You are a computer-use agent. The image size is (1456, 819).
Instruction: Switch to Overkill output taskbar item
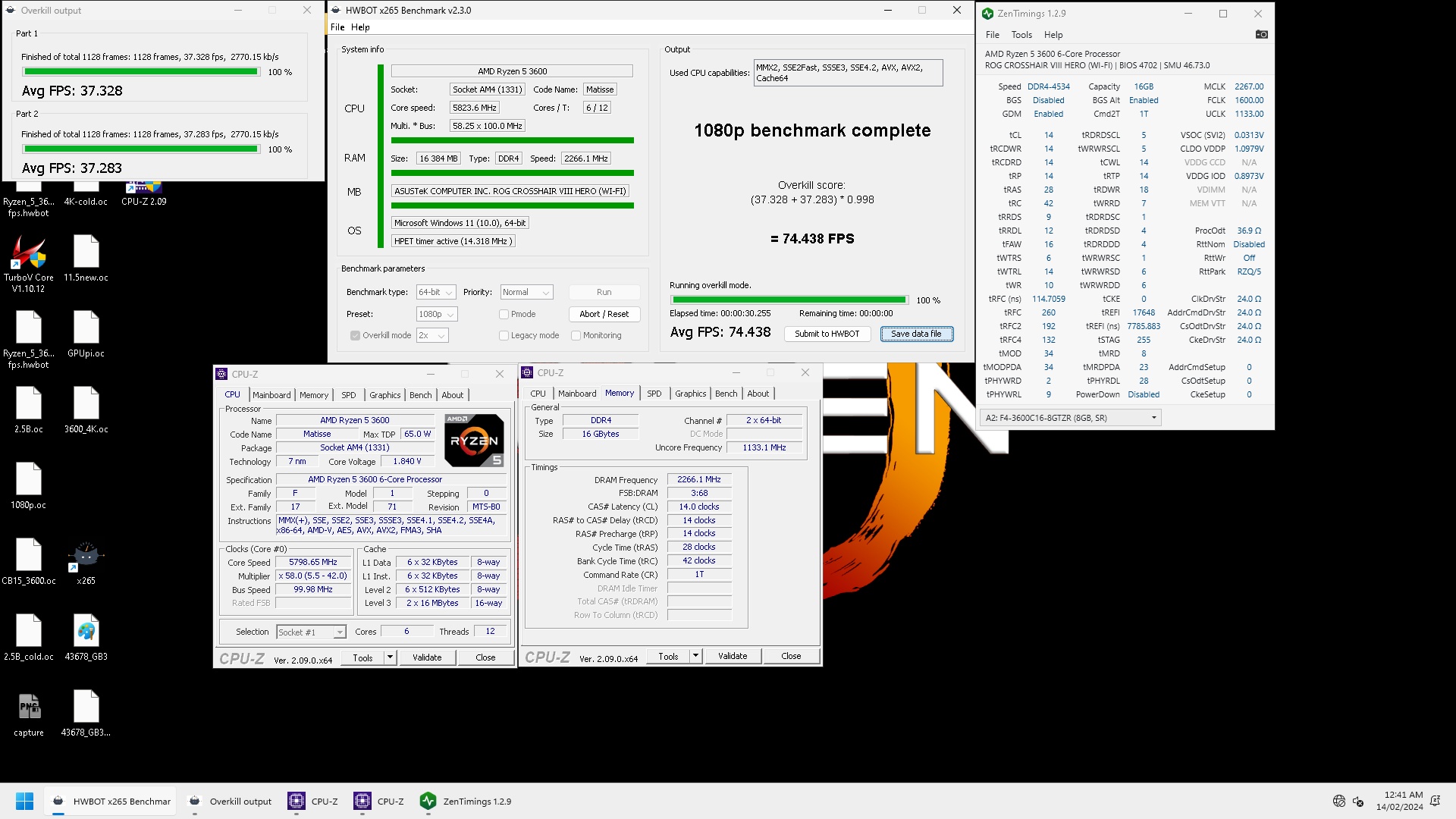[x=231, y=801]
